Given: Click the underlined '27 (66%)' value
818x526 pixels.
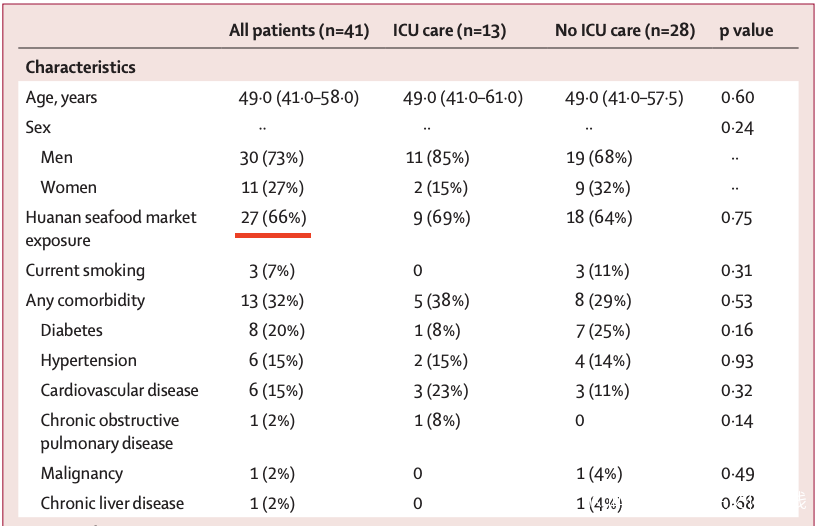Looking at the screenshot, I should pyautogui.click(x=273, y=218).
